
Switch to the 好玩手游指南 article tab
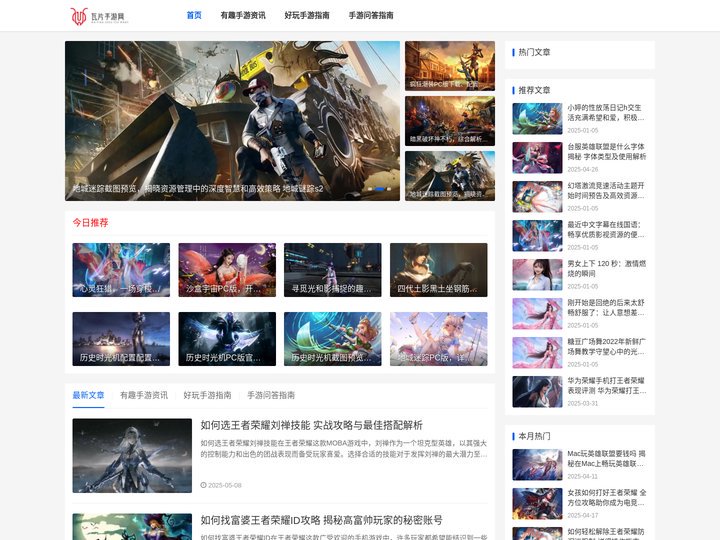pyautogui.click(x=207, y=395)
